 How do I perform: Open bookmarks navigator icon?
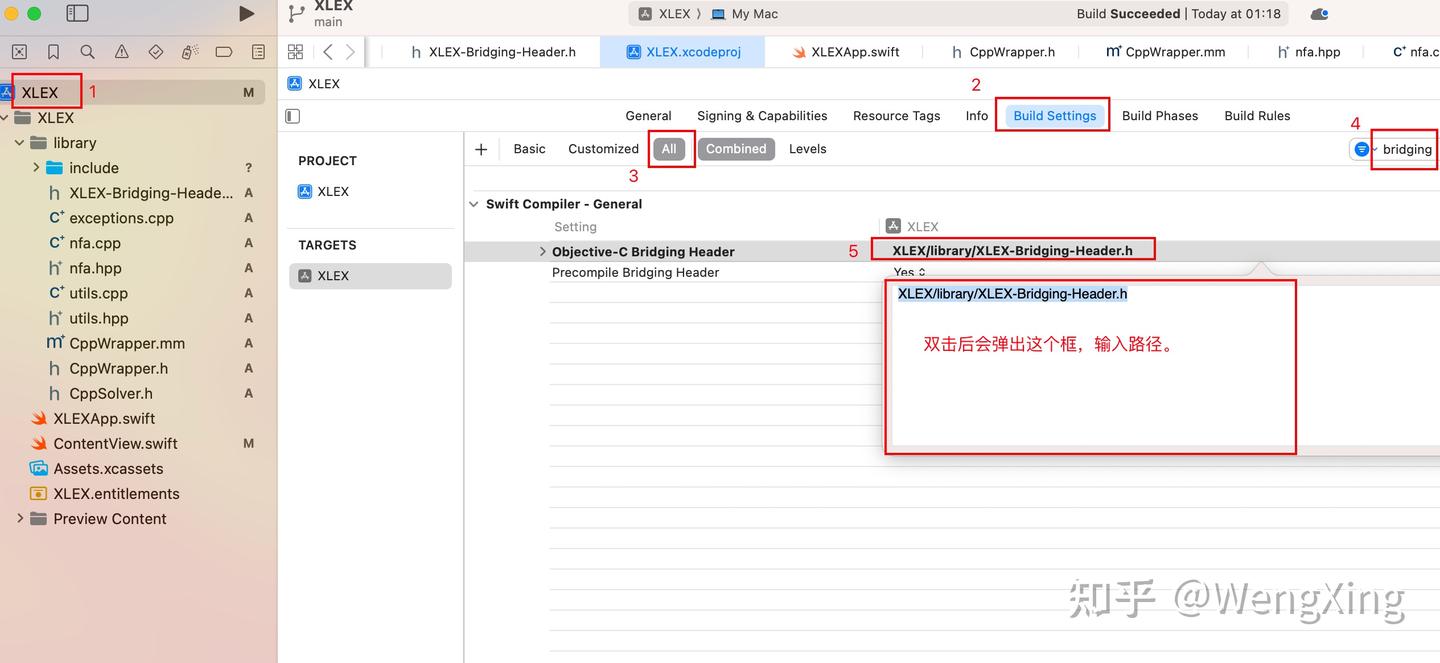click(x=53, y=52)
